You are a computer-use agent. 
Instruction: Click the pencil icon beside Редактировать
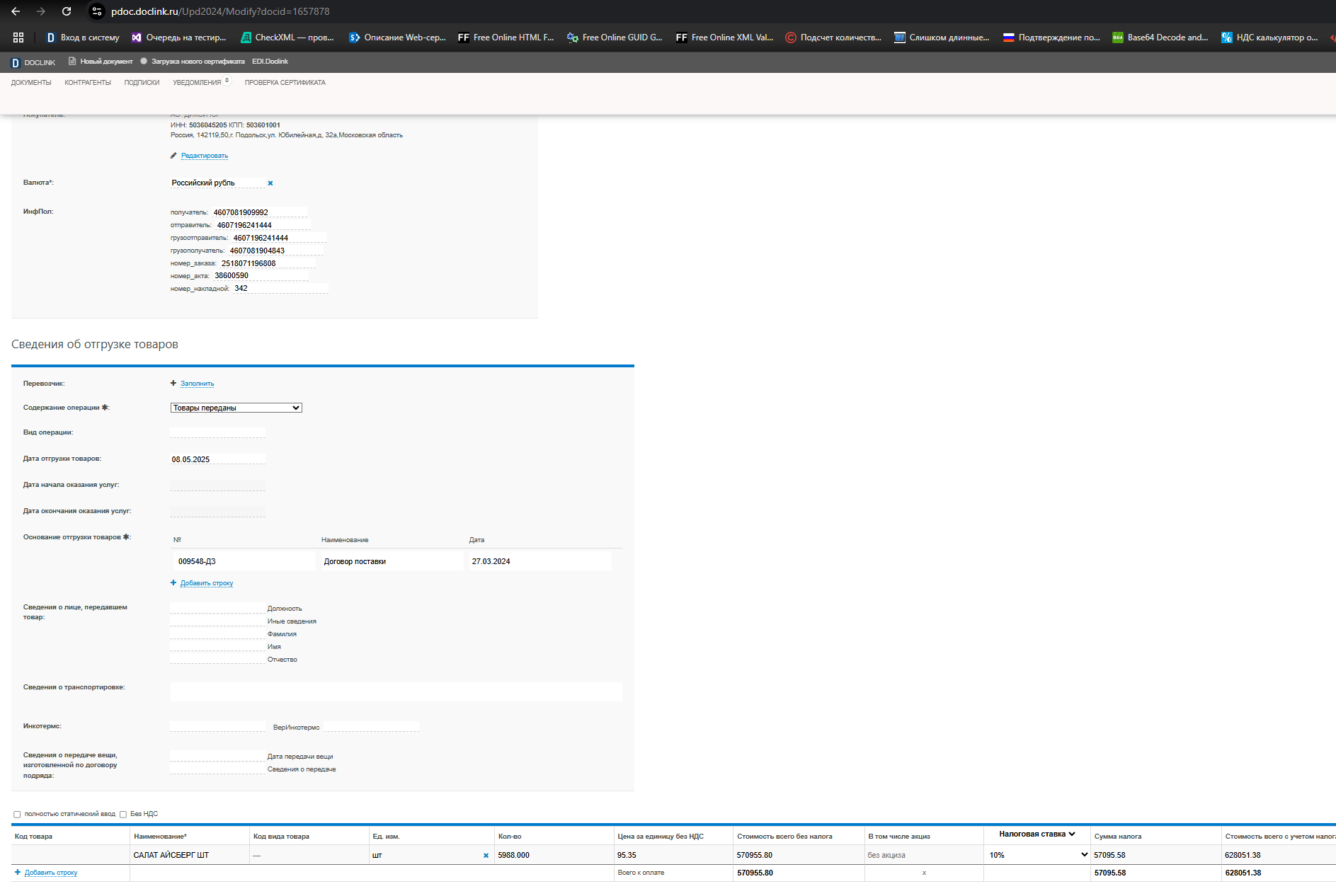click(173, 156)
